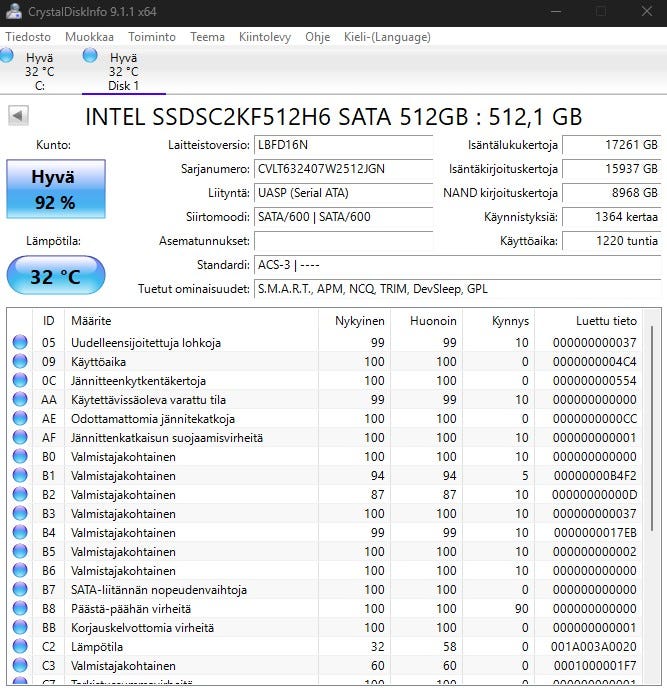Switch to the Disk 1 drive tab

[x=123, y=72]
